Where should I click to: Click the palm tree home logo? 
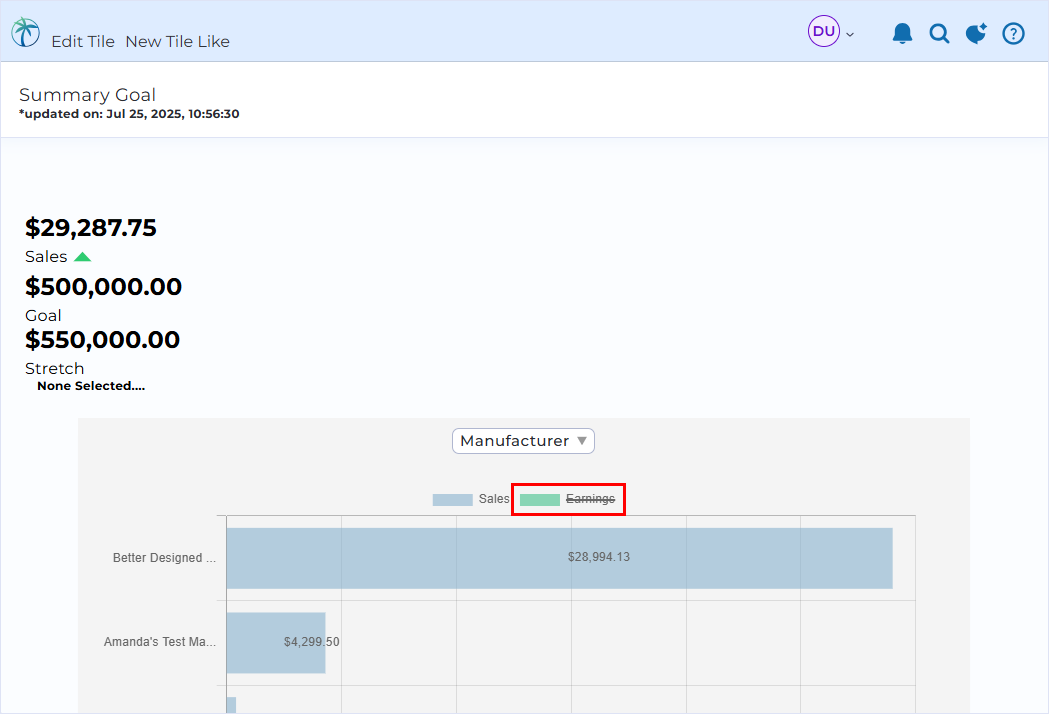coord(25,31)
